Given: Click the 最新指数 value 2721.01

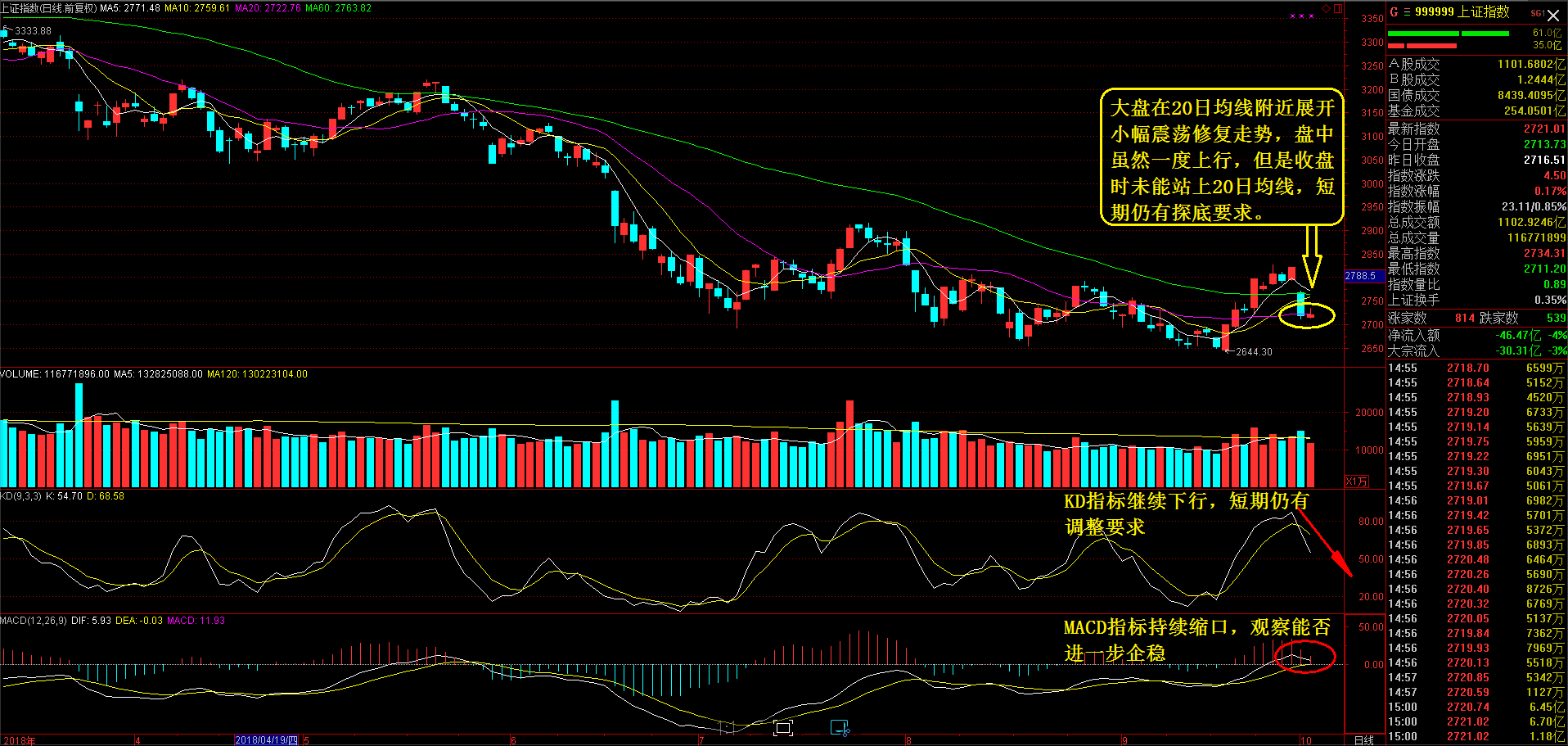Looking at the screenshot, I should tap(1544, 129).
